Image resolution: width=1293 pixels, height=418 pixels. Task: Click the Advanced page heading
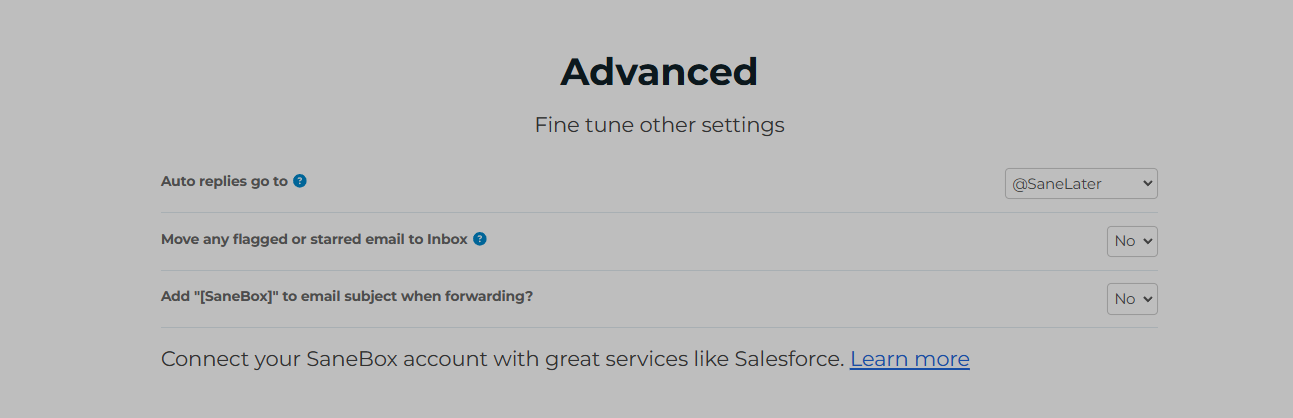659,72
